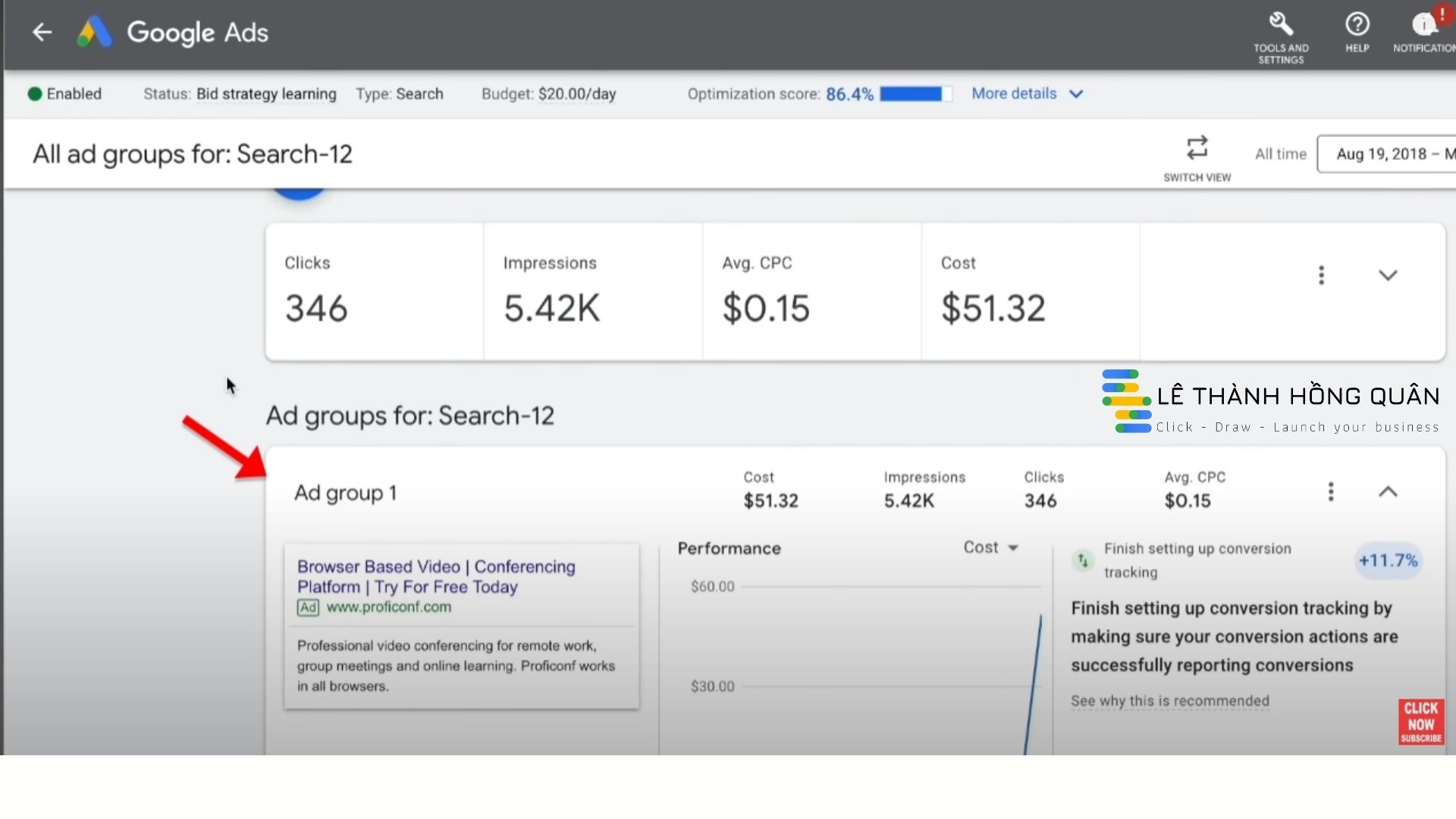
Task: Open Tools and Settings wrench
Action: pos(1281,24)
